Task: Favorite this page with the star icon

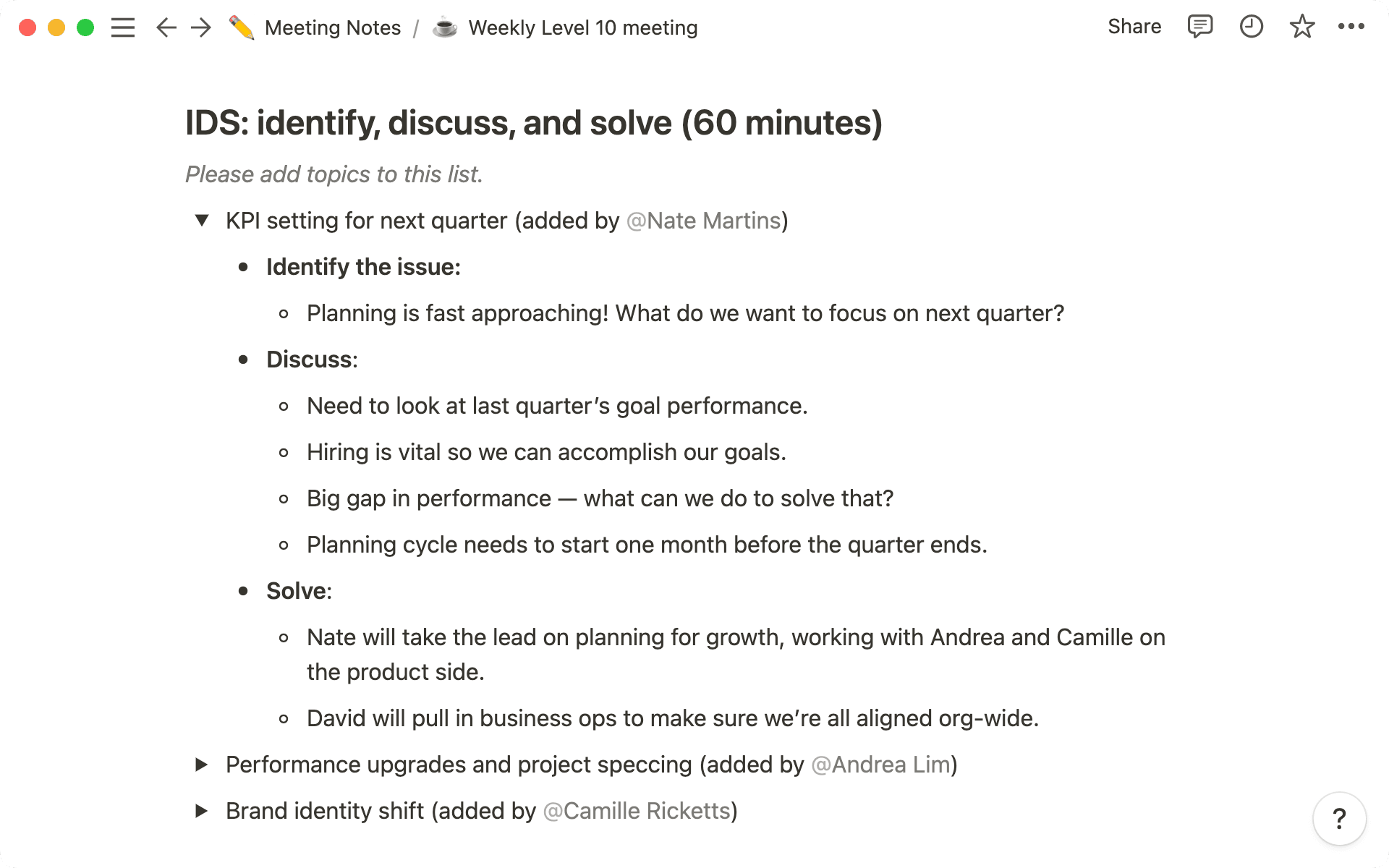Action: coord(1301,27)
